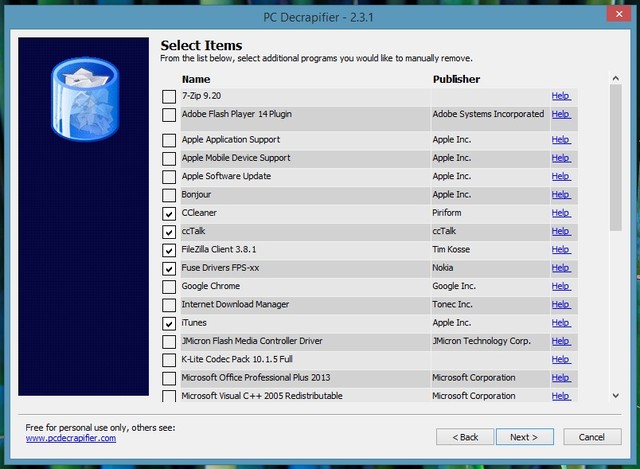Screen dimensions: 640x469
Task: Open Help link for K-Lite Codec Pack
Action: click(561, 360)
